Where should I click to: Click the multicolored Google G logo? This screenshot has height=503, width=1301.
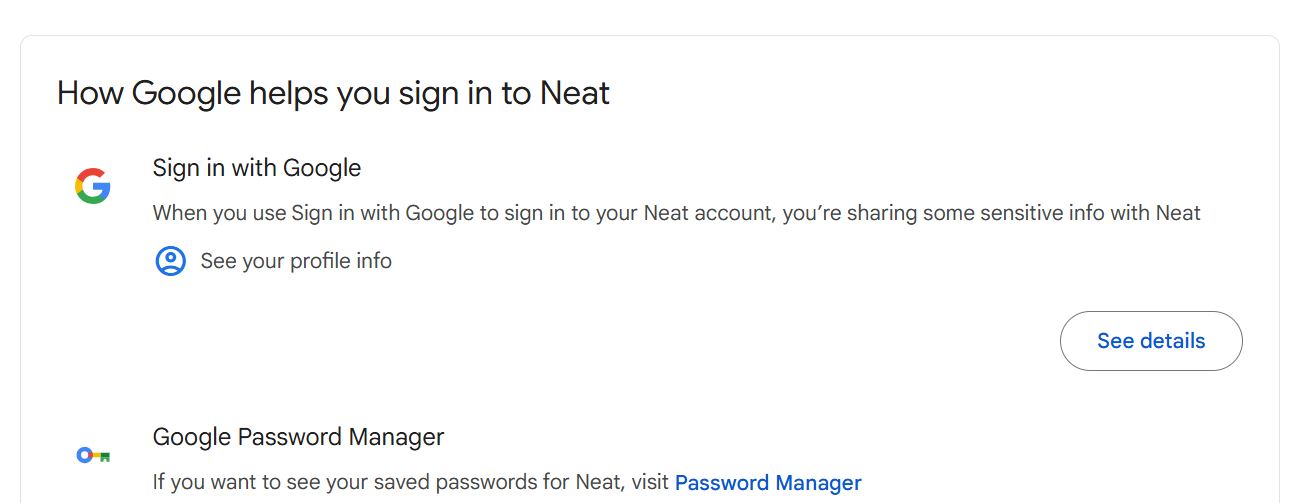[93, 187]
